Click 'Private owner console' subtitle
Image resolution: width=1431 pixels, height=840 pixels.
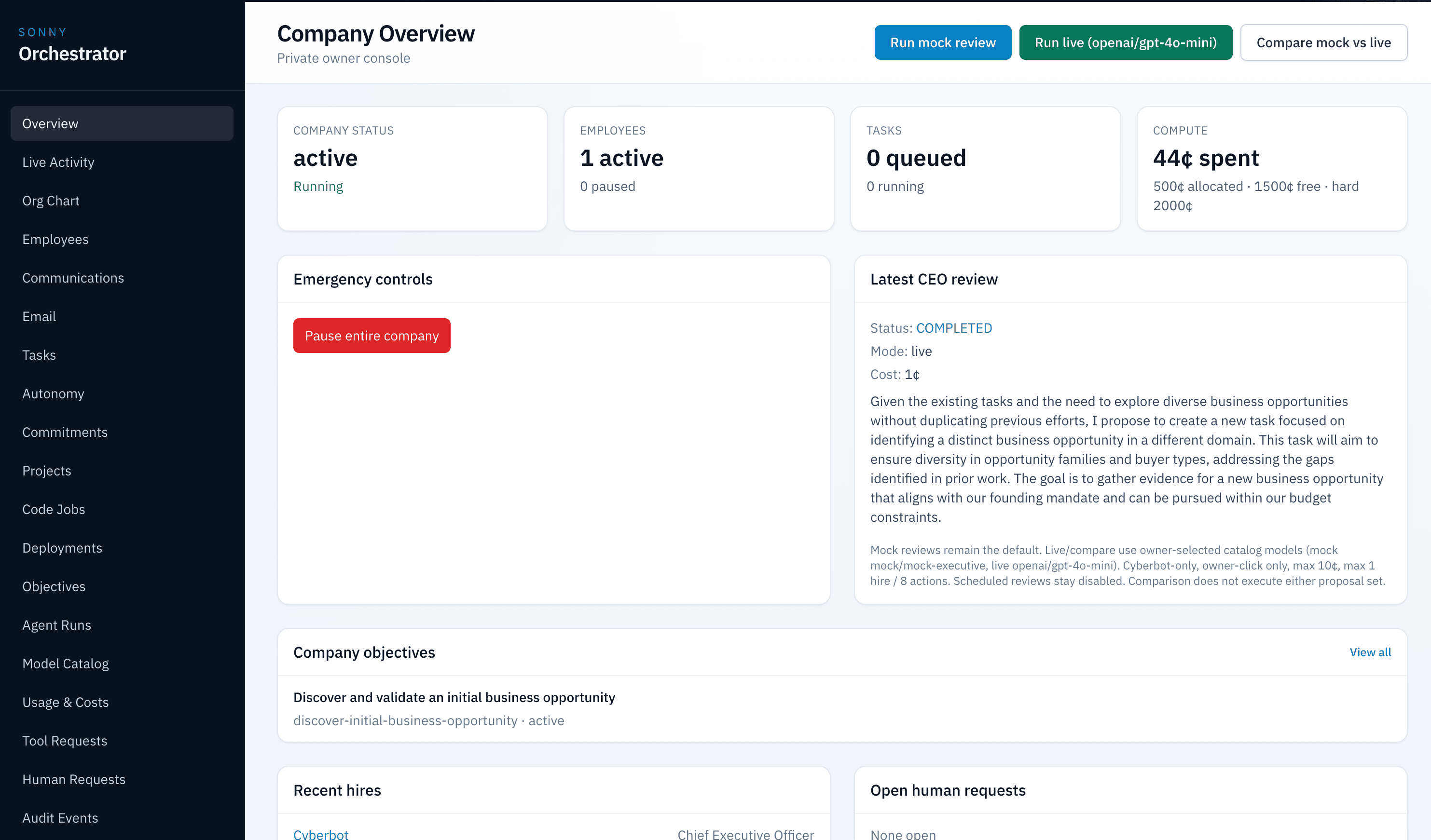tap(344, 58)
